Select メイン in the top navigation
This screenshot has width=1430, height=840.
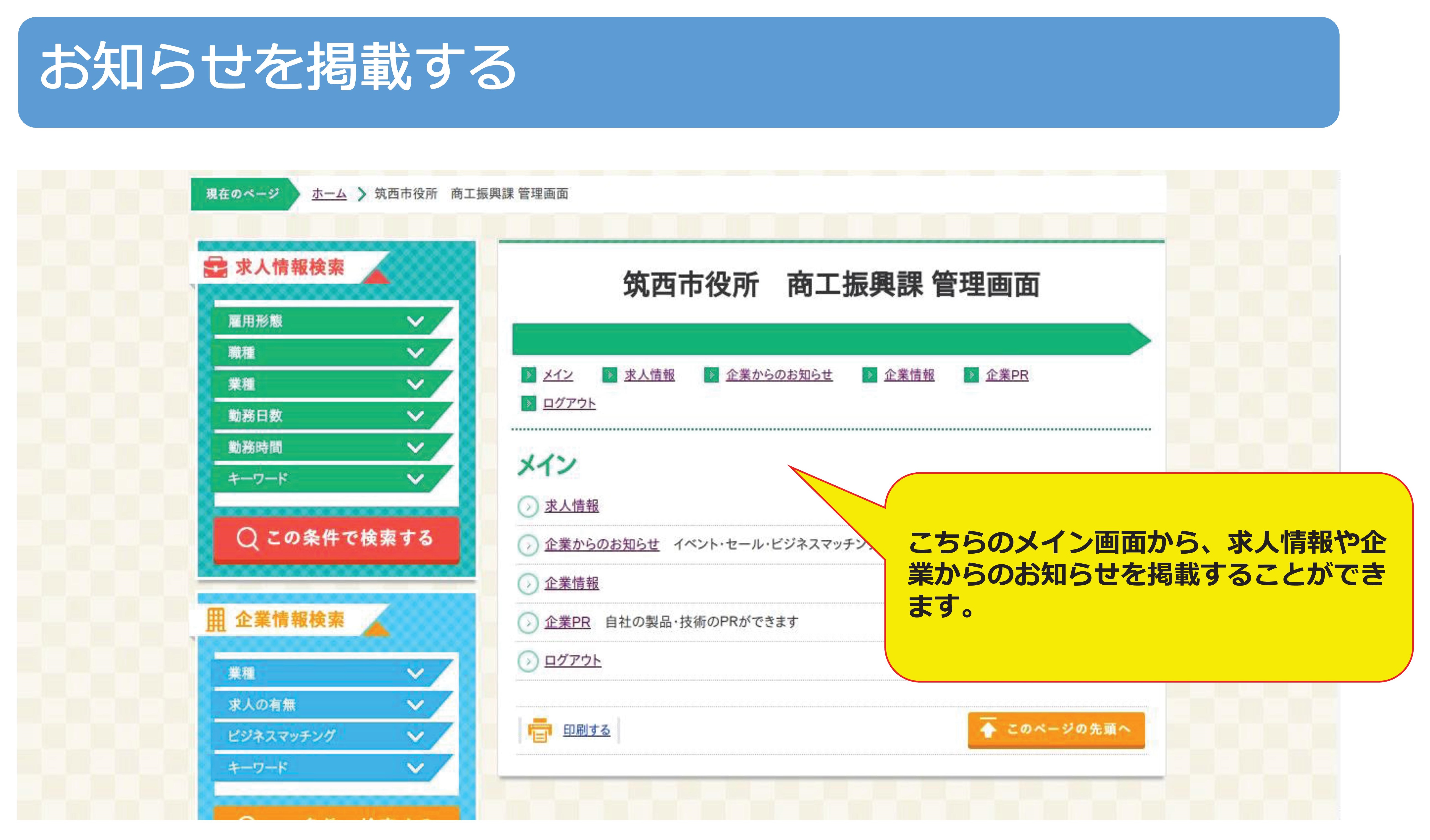(x=558, y=375)
